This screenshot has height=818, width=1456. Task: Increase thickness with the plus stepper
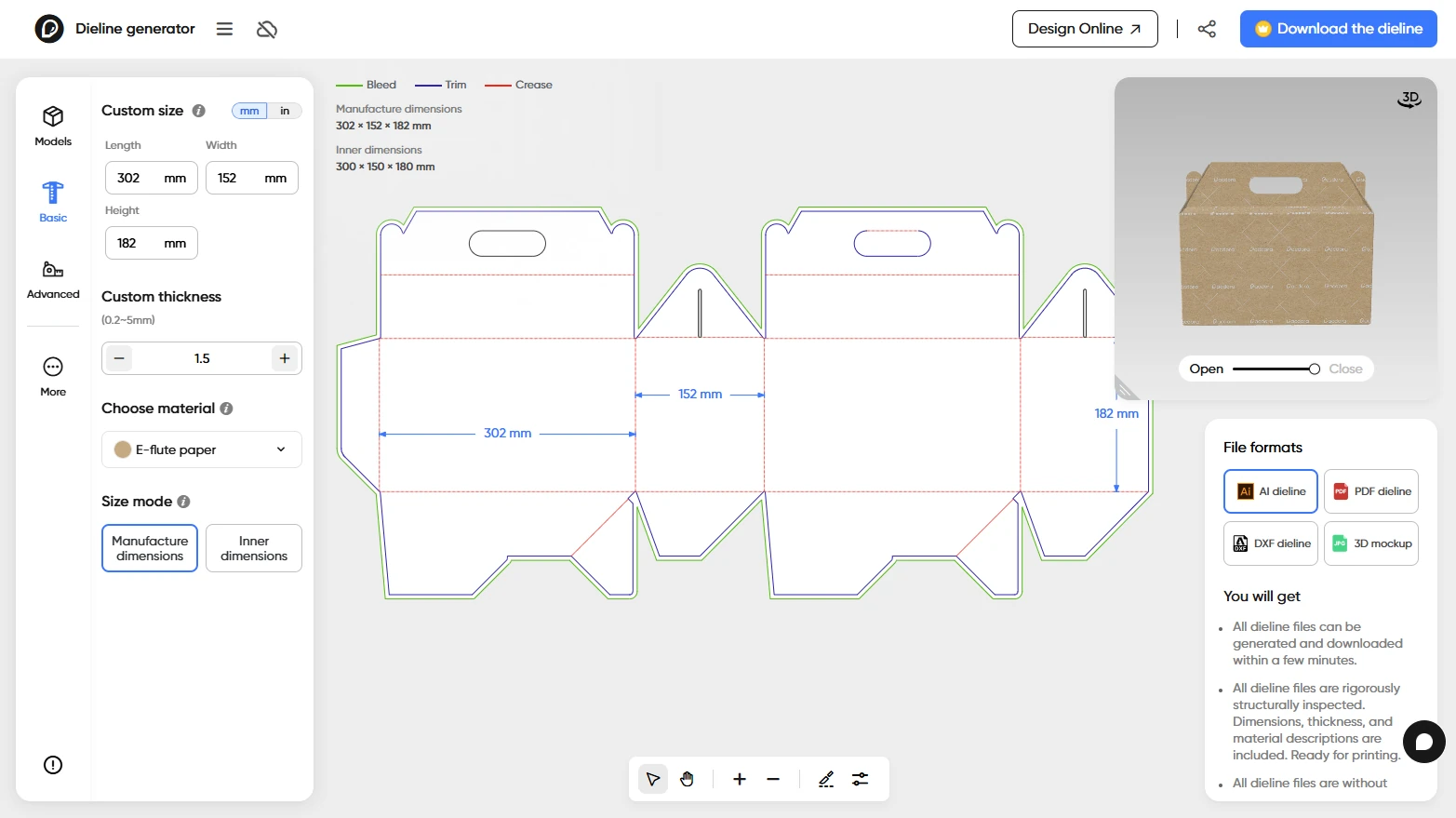285,358
